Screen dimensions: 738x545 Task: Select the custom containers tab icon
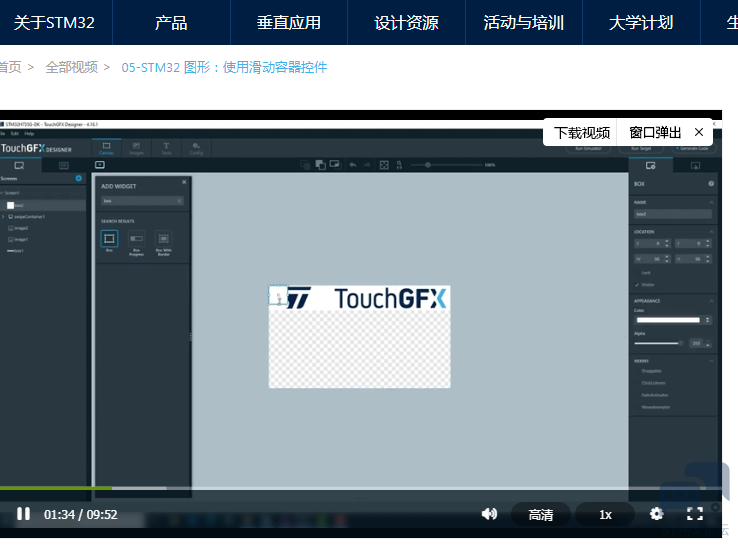click(64, 165)
